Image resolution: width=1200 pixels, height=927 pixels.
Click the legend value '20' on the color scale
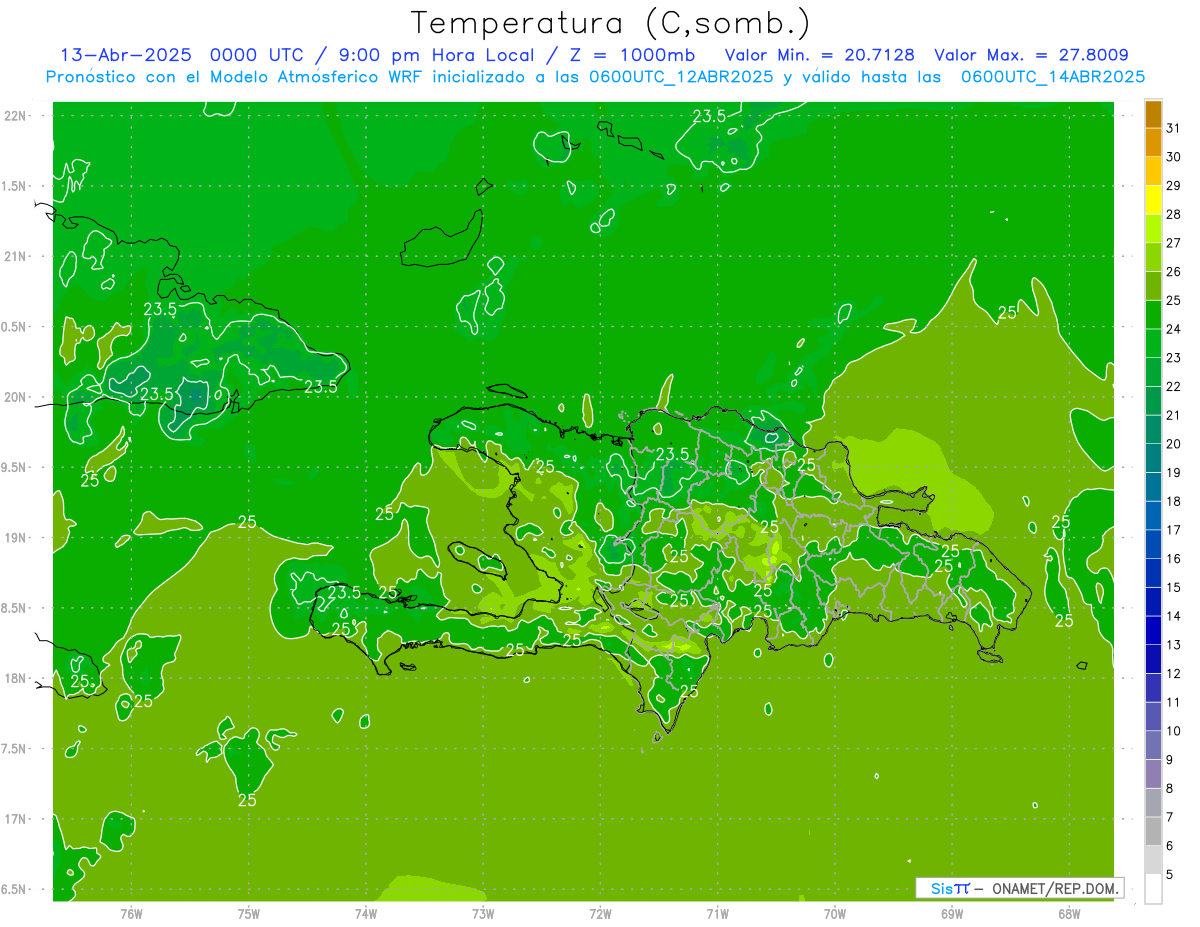pos(1174,443)
